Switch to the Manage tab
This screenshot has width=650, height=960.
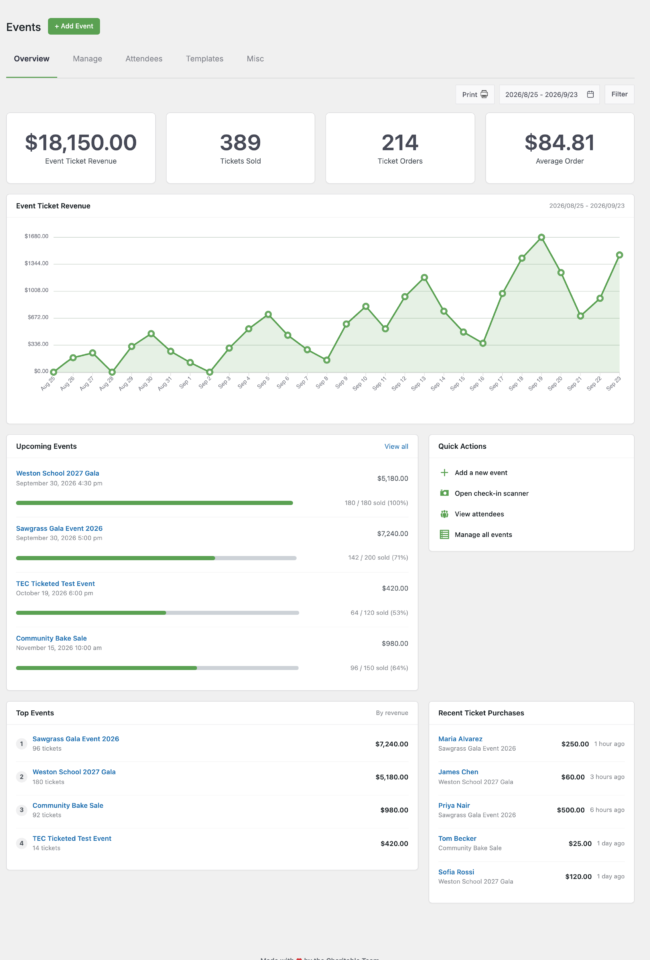coord(88,59)
